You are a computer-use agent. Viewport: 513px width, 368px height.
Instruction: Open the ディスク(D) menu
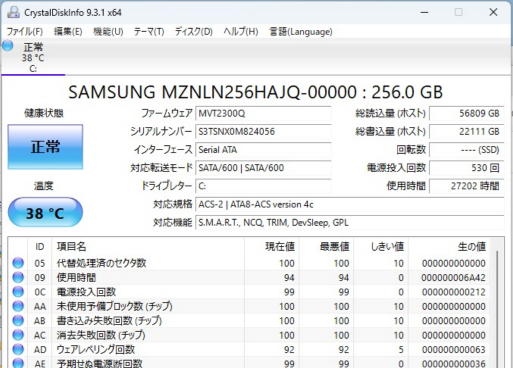[x=194, y=32]
